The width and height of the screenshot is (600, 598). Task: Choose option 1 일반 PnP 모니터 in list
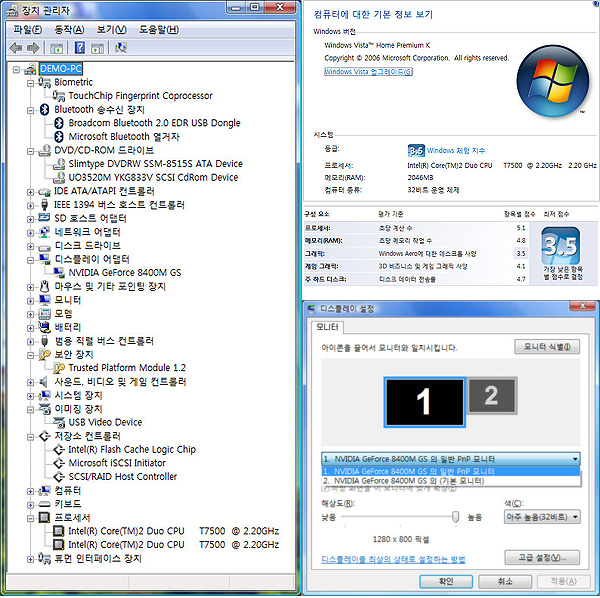click(x=451, y=471)
